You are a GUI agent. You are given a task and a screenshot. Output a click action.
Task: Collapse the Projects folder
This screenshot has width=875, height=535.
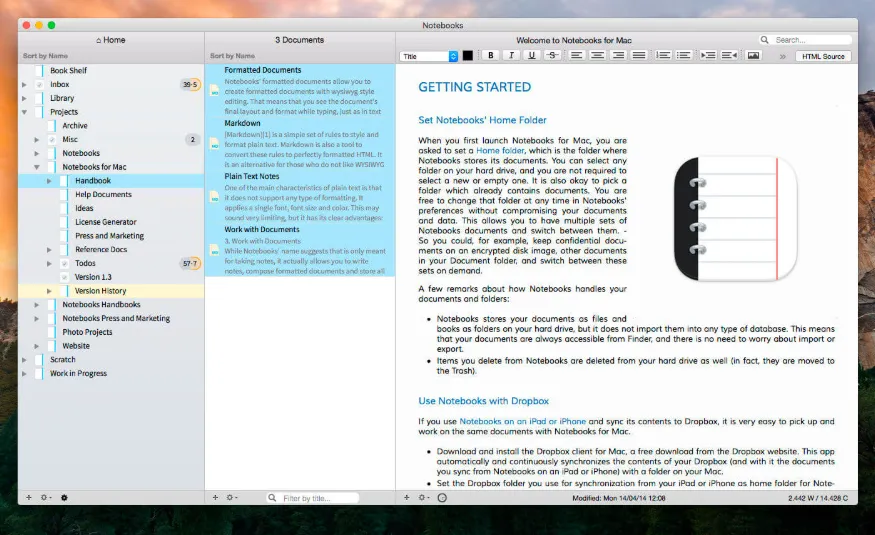(x=24, y=112)
